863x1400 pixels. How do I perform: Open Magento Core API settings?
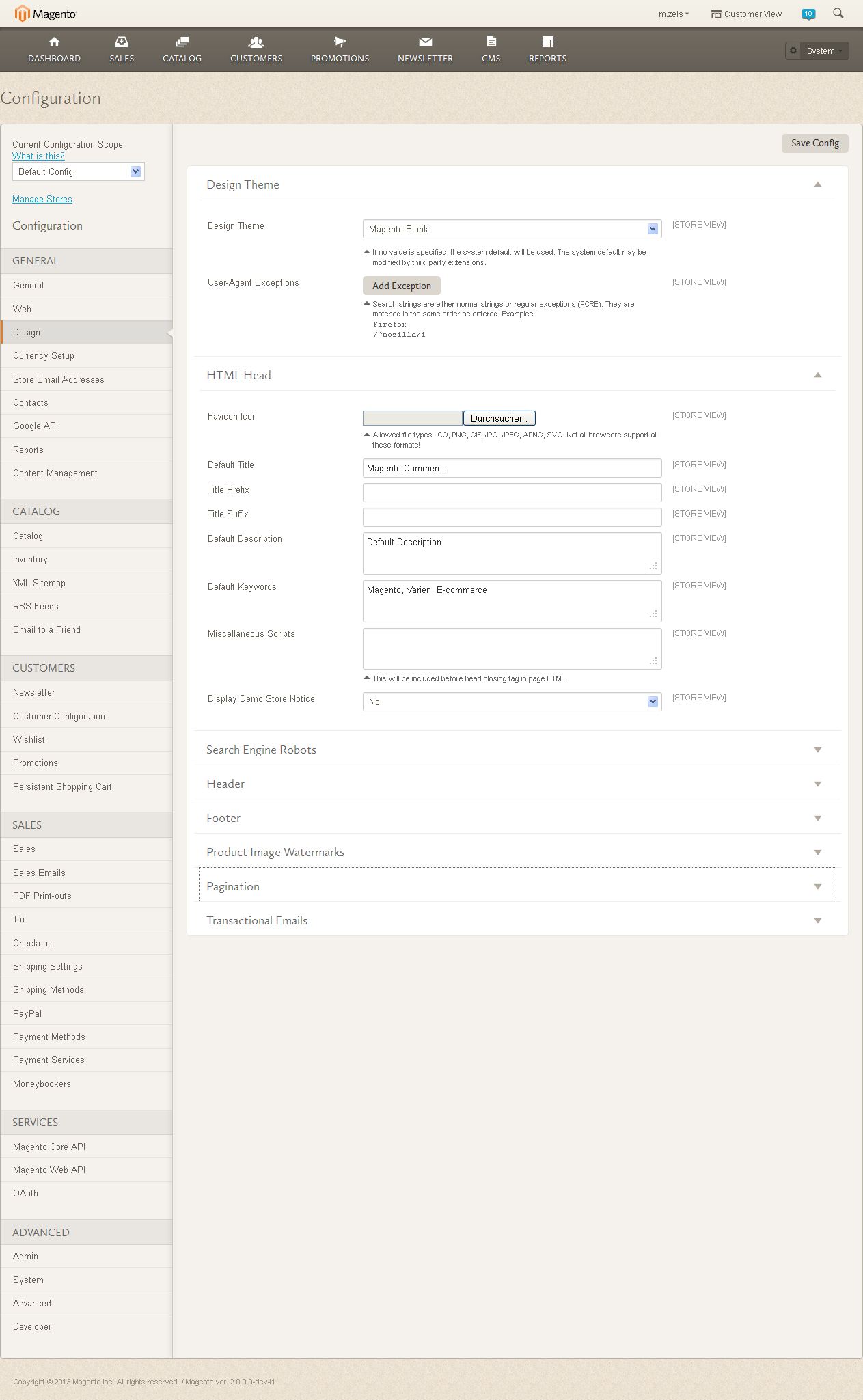(x=86, y=1147)
